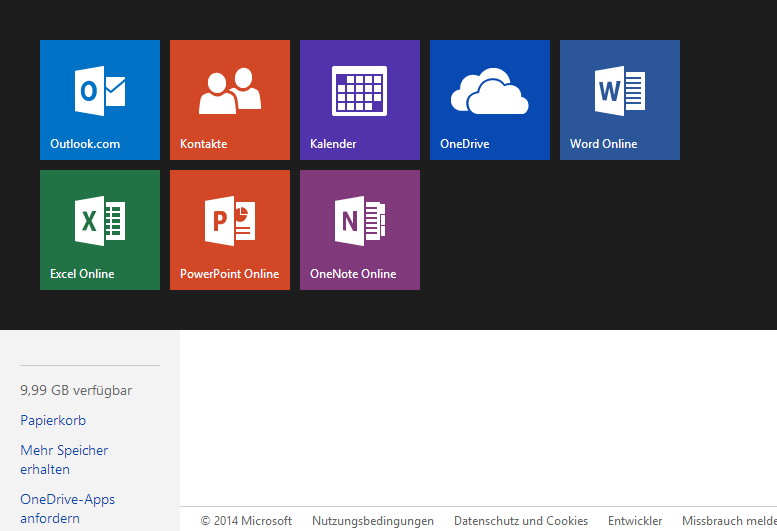Open the Kalender calendar tile

(360, 100)
